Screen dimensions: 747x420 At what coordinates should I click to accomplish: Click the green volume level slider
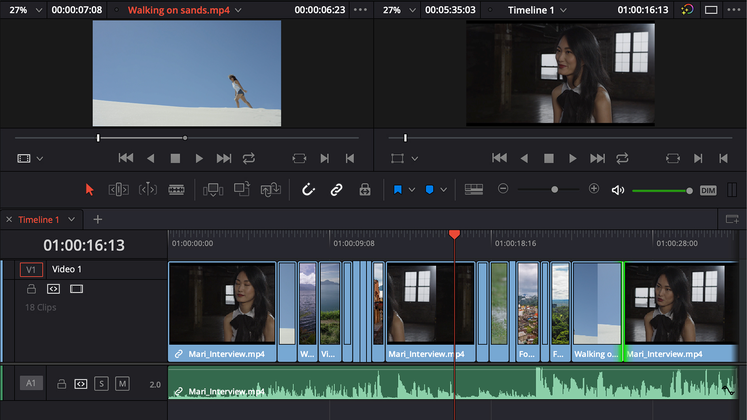[x=660, y=190]
